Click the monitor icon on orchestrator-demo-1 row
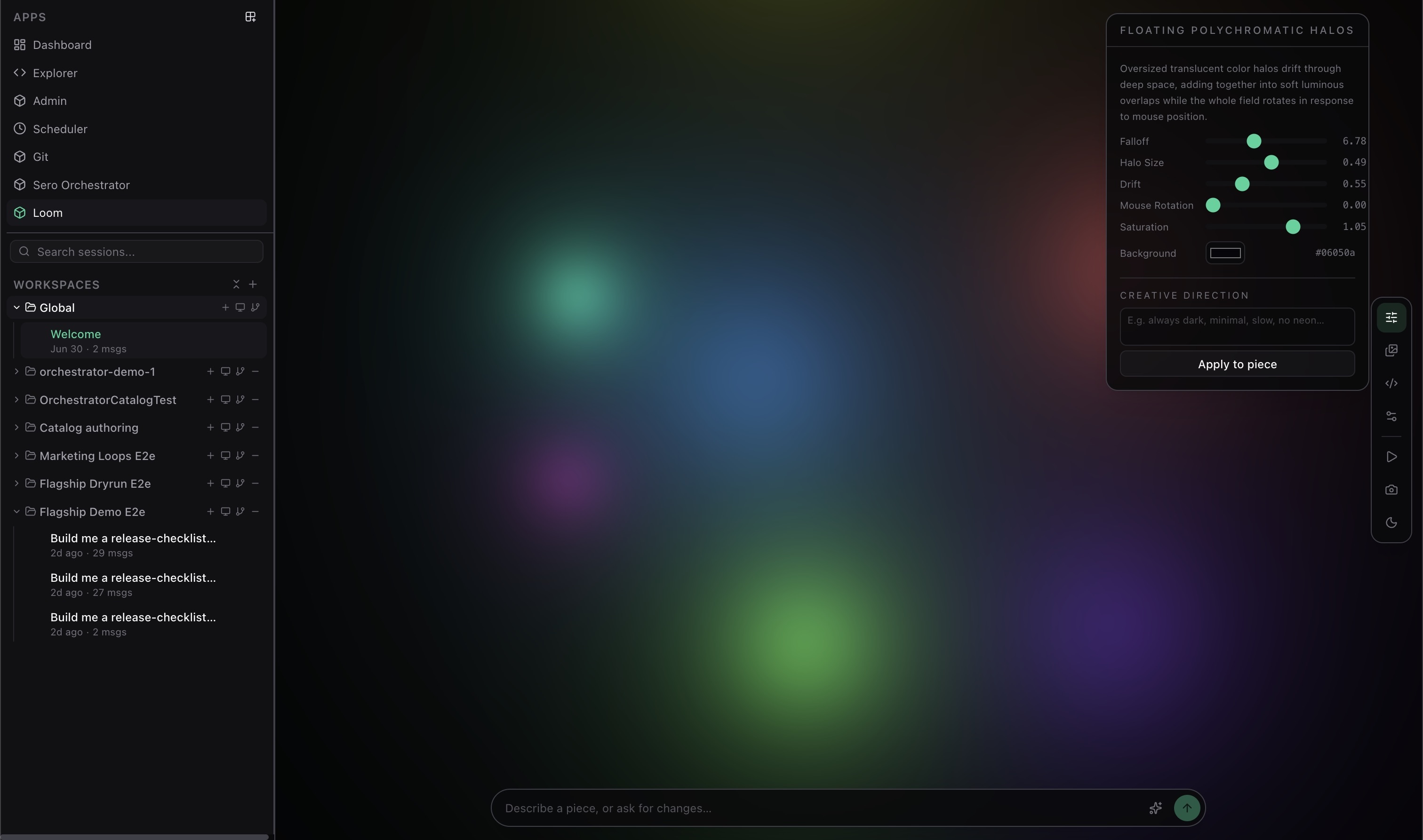The height and width of the screenshot is (840, 1423). [x=225, y=371]
